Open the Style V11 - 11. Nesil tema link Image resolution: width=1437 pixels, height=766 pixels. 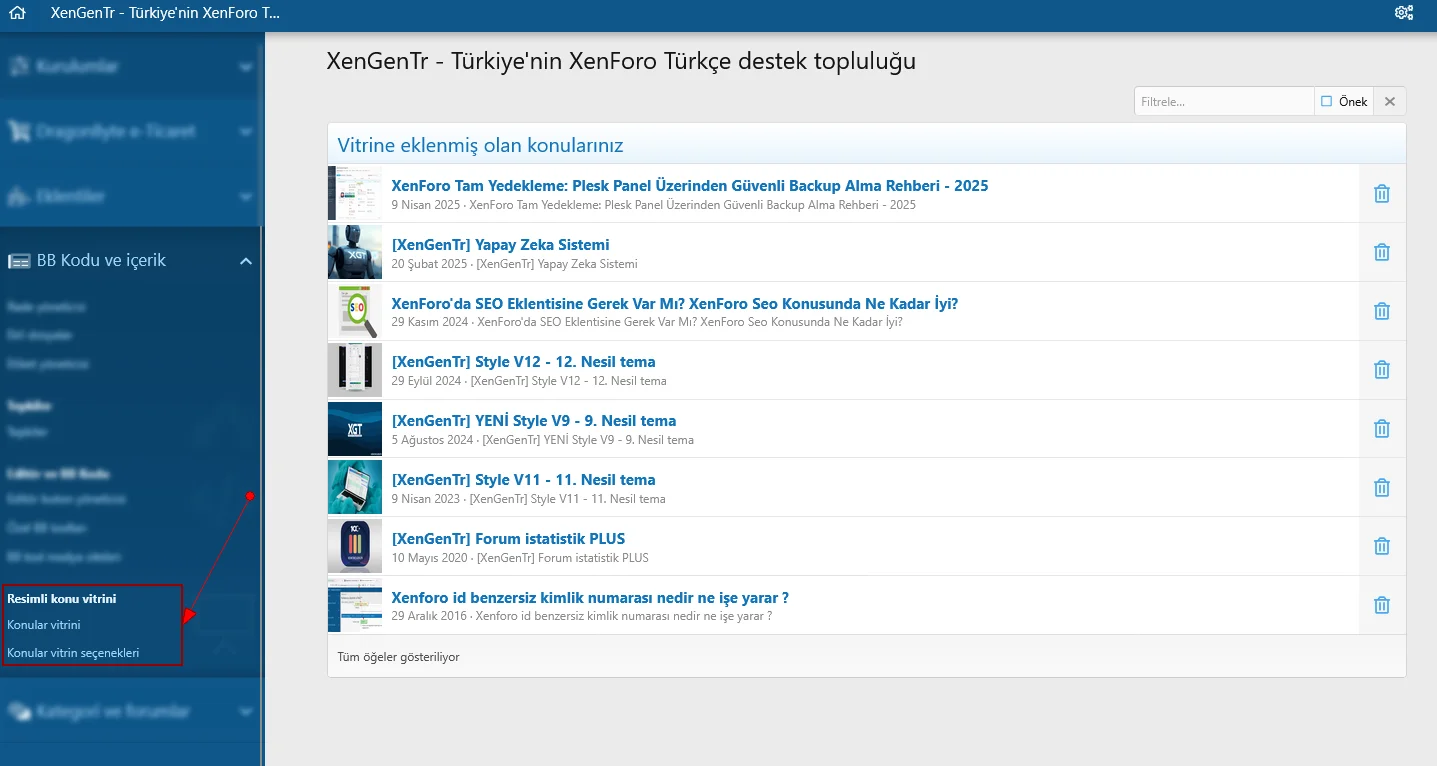523,480
